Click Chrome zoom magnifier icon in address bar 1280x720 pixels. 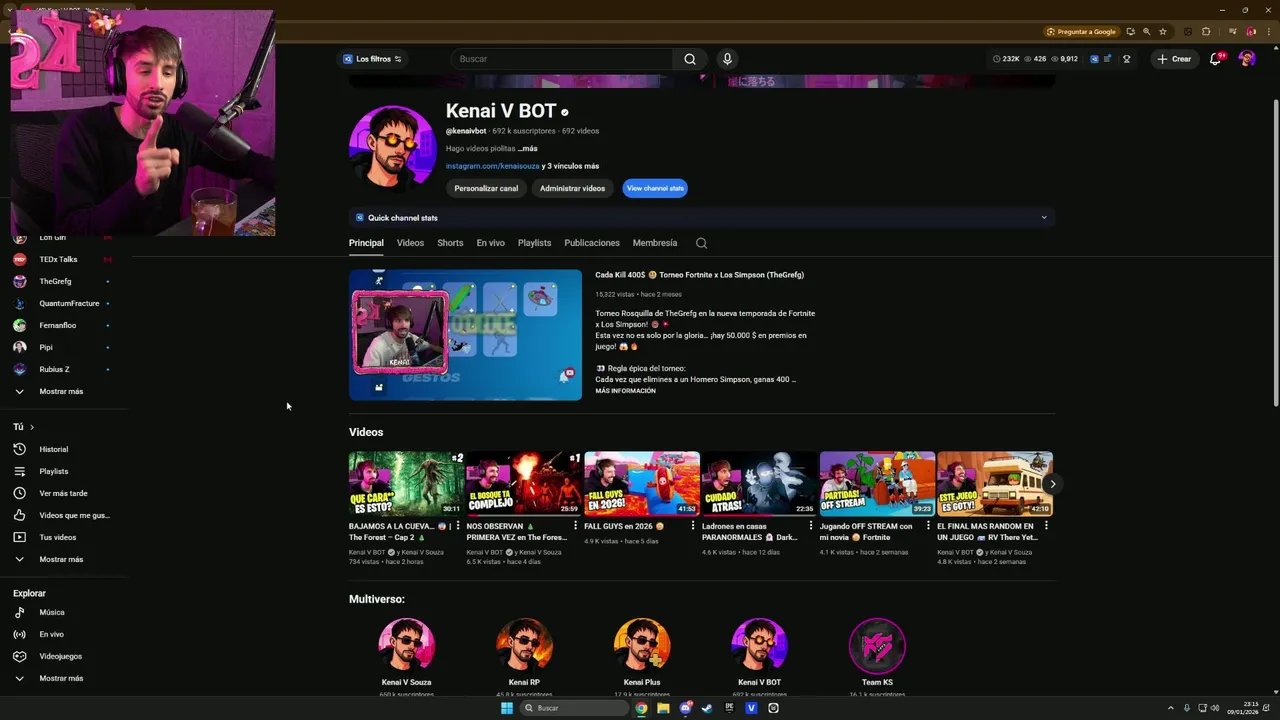click(1146, 31)
